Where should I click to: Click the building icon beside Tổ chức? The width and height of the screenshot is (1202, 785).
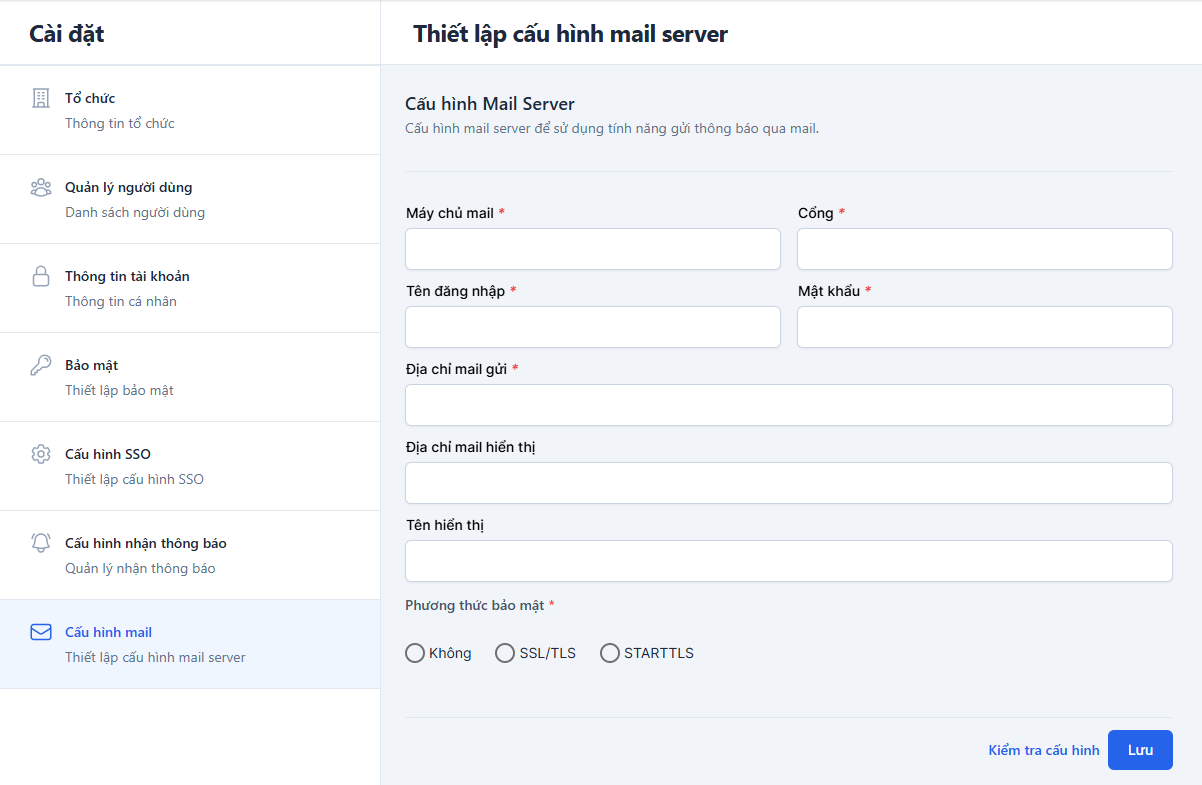(x=40, y=98)
